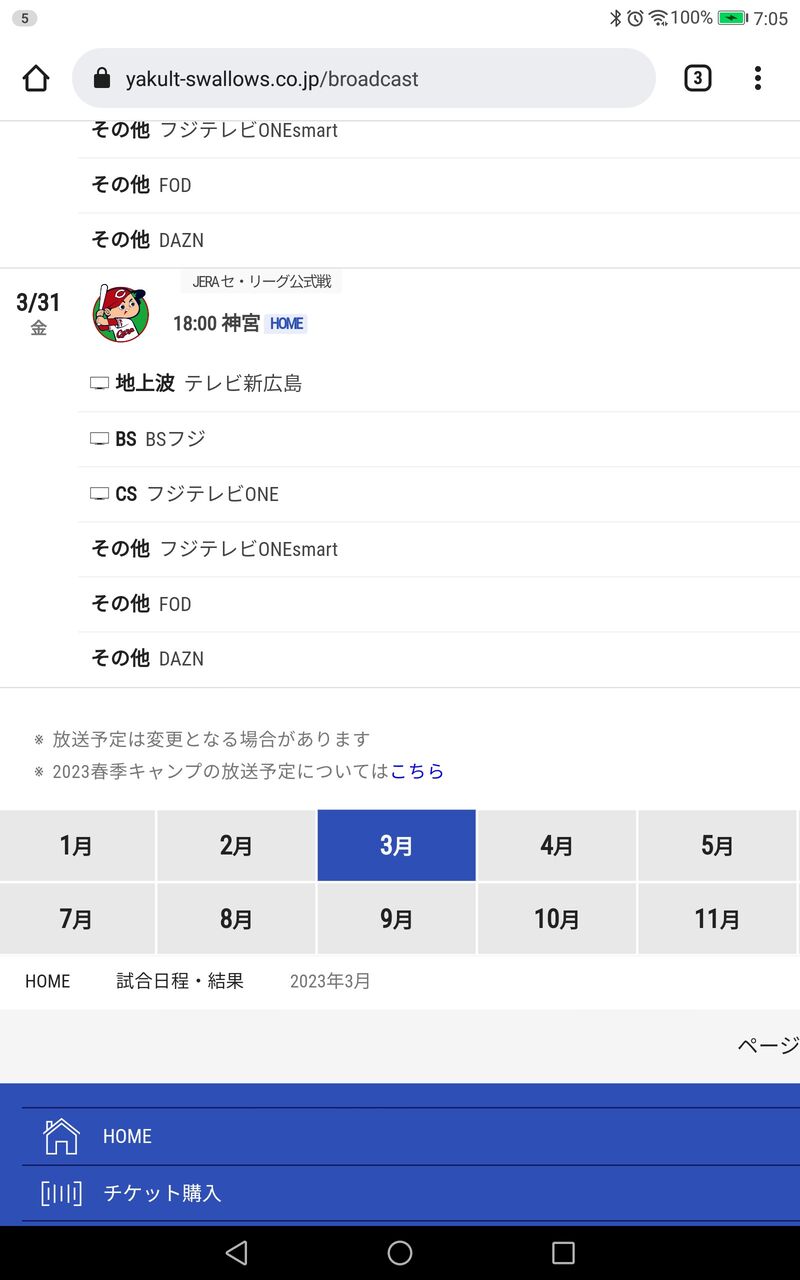Select the 2月 month tab
This screenshot has width=800, height=1280.
(x=236, y=846)
